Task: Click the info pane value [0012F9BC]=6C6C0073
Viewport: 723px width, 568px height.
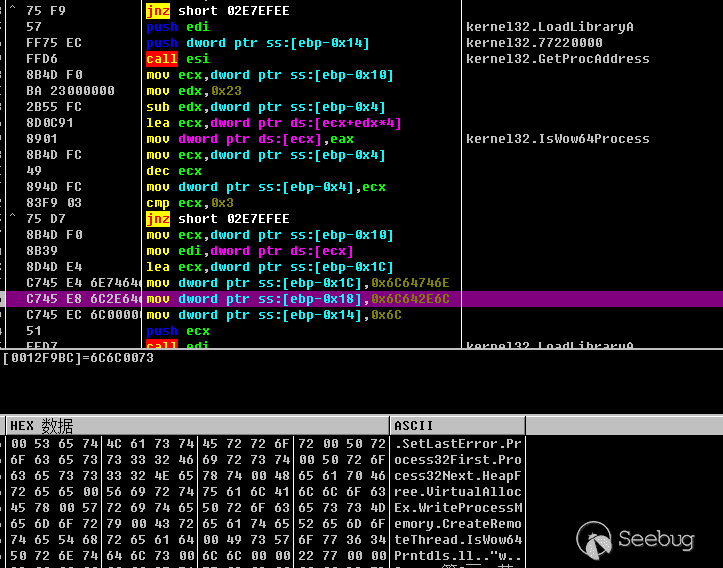Action: coord(79,358)
